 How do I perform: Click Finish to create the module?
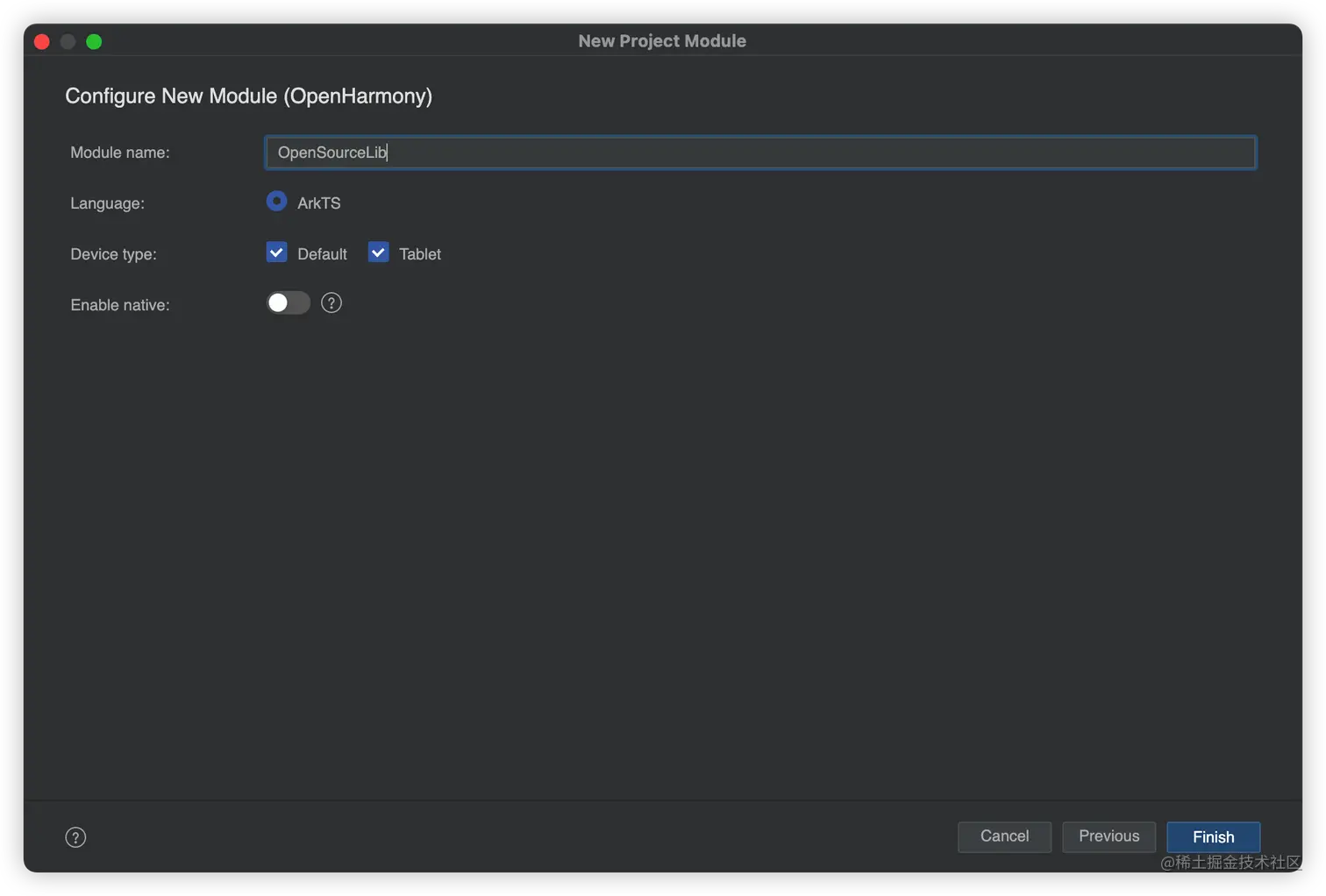click(1213, 837)
